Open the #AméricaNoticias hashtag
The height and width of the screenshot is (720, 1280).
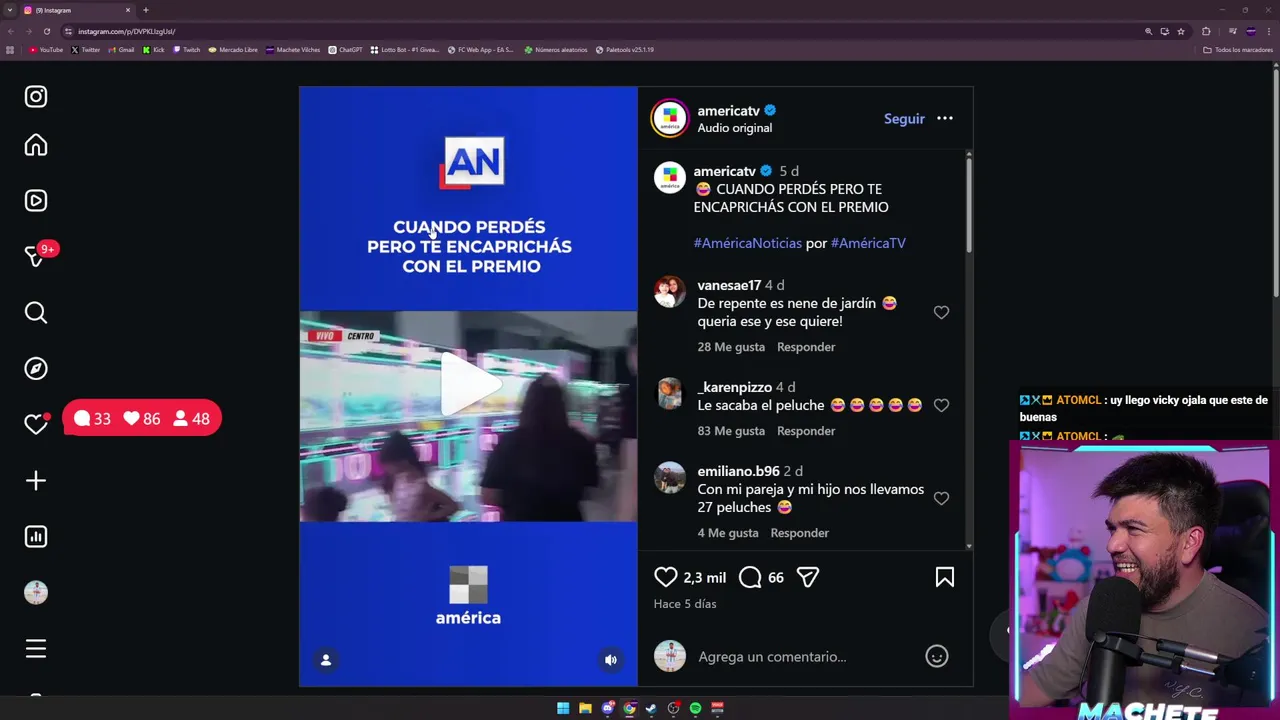[x=748, y=243]
